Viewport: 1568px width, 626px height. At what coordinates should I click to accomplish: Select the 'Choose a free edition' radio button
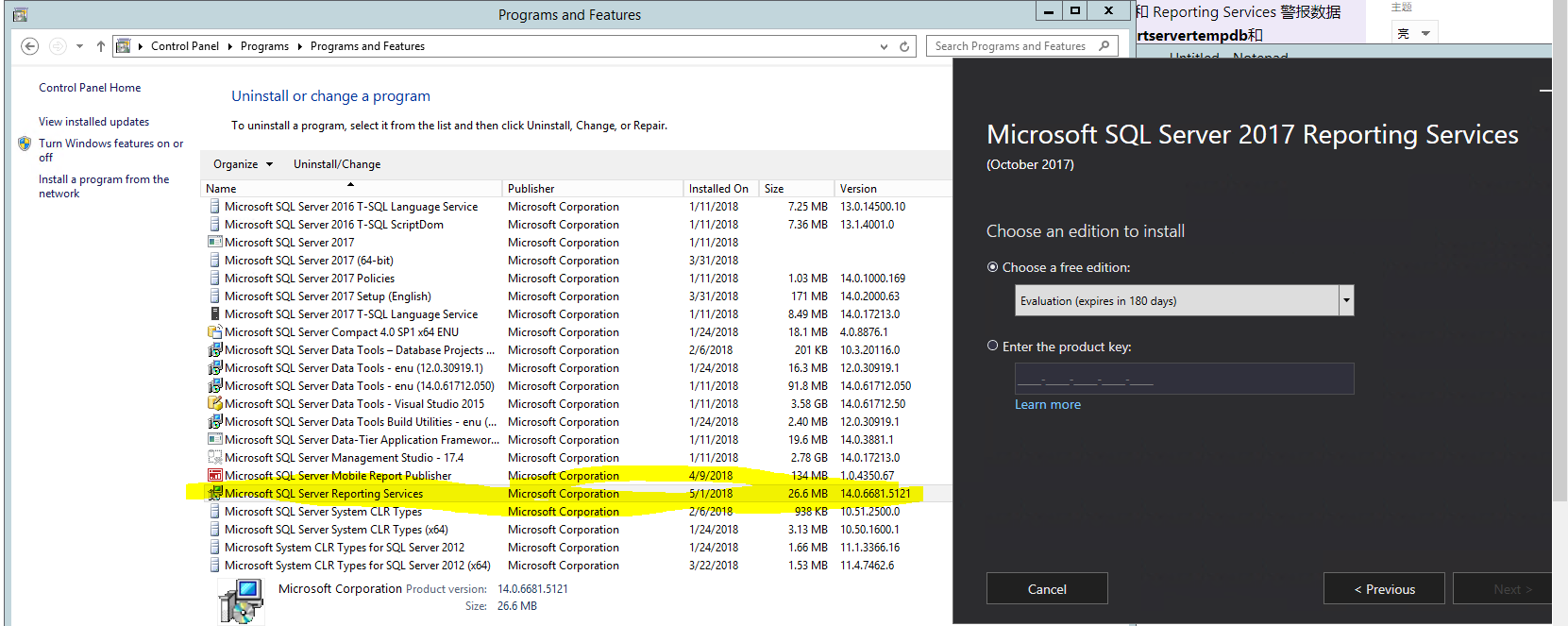click(x=992, y=267)
